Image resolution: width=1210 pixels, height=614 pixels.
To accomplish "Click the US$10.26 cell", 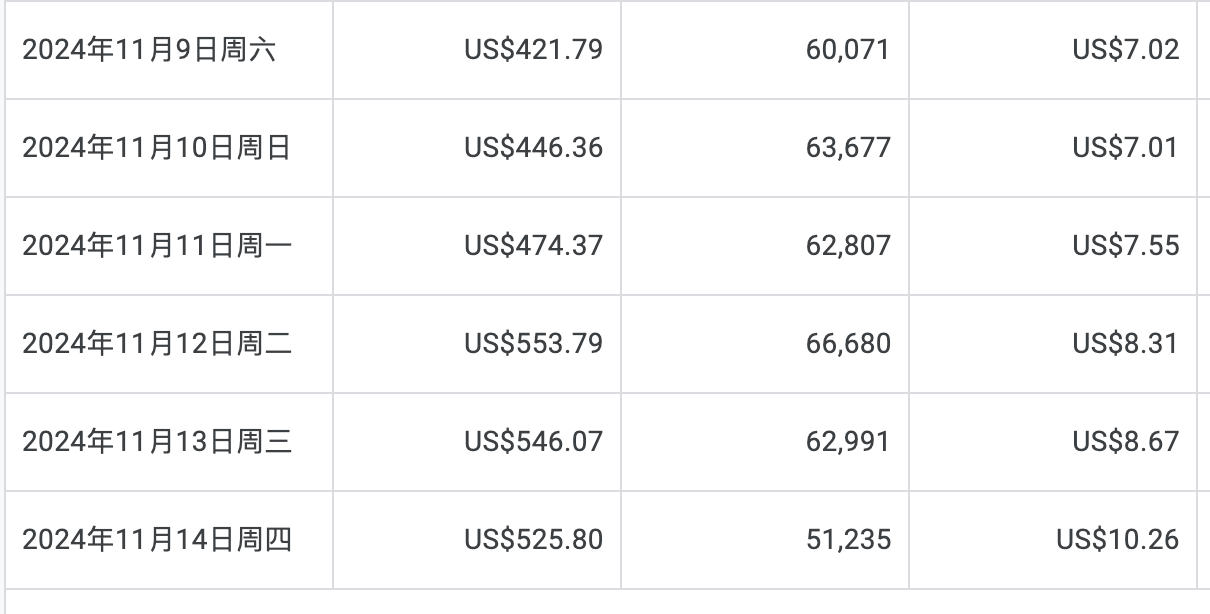I will coord(1053,540).
